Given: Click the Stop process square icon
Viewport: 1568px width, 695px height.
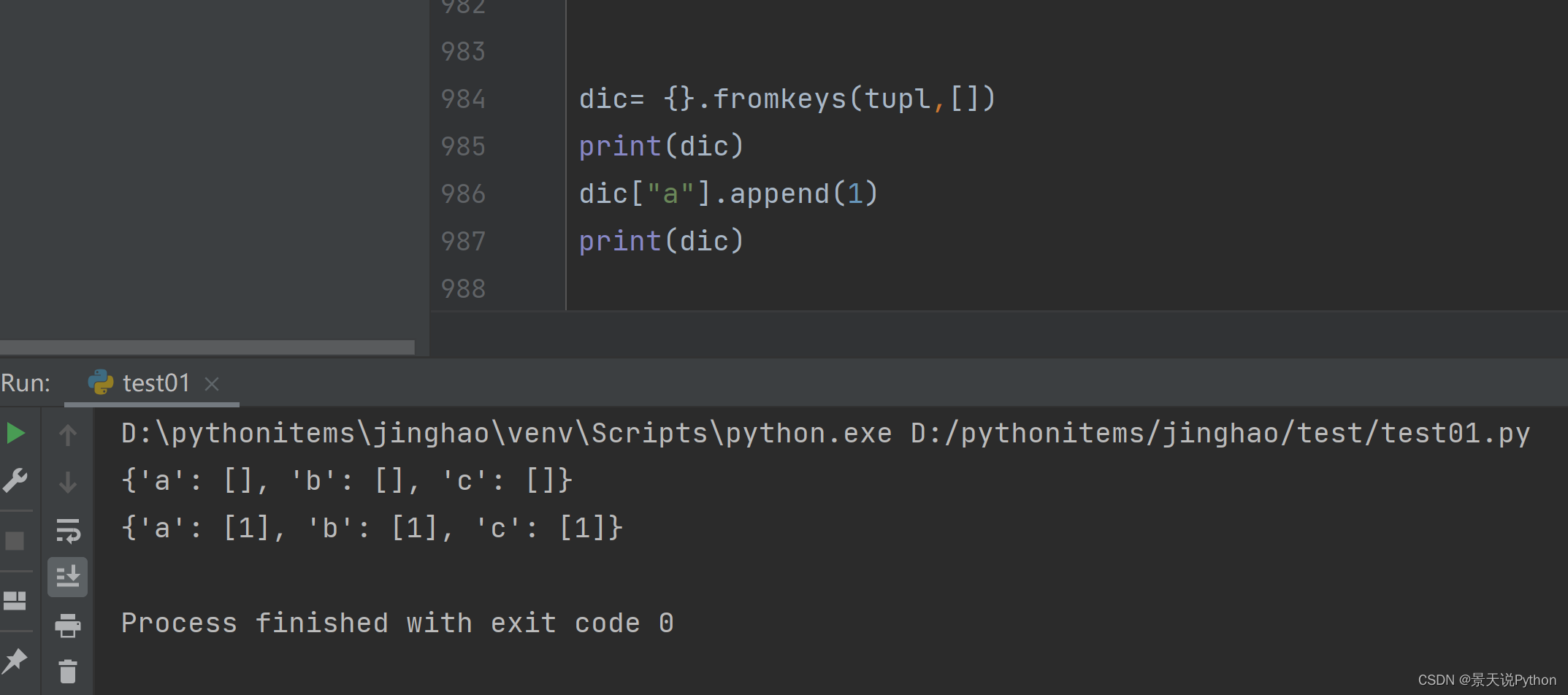Looking at the screenshot, I should click(x=15, y=541).
